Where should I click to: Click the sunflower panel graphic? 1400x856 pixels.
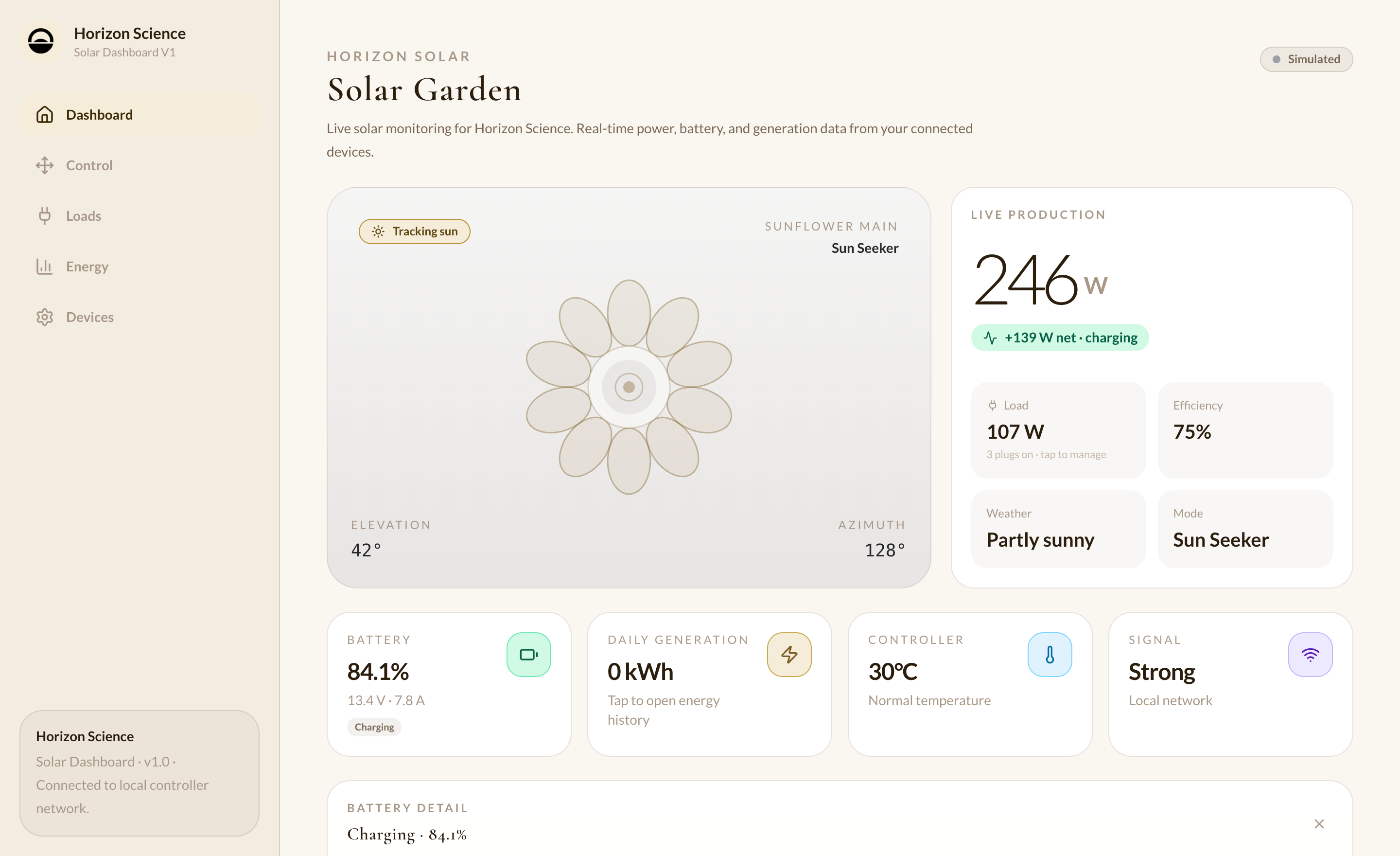click(x=629, y=387)
